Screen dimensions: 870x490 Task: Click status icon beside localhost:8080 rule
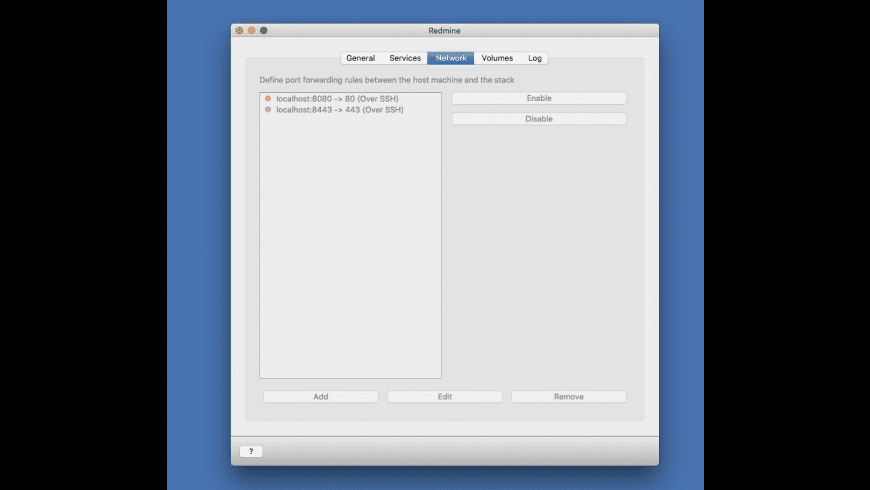coord(268,99)
